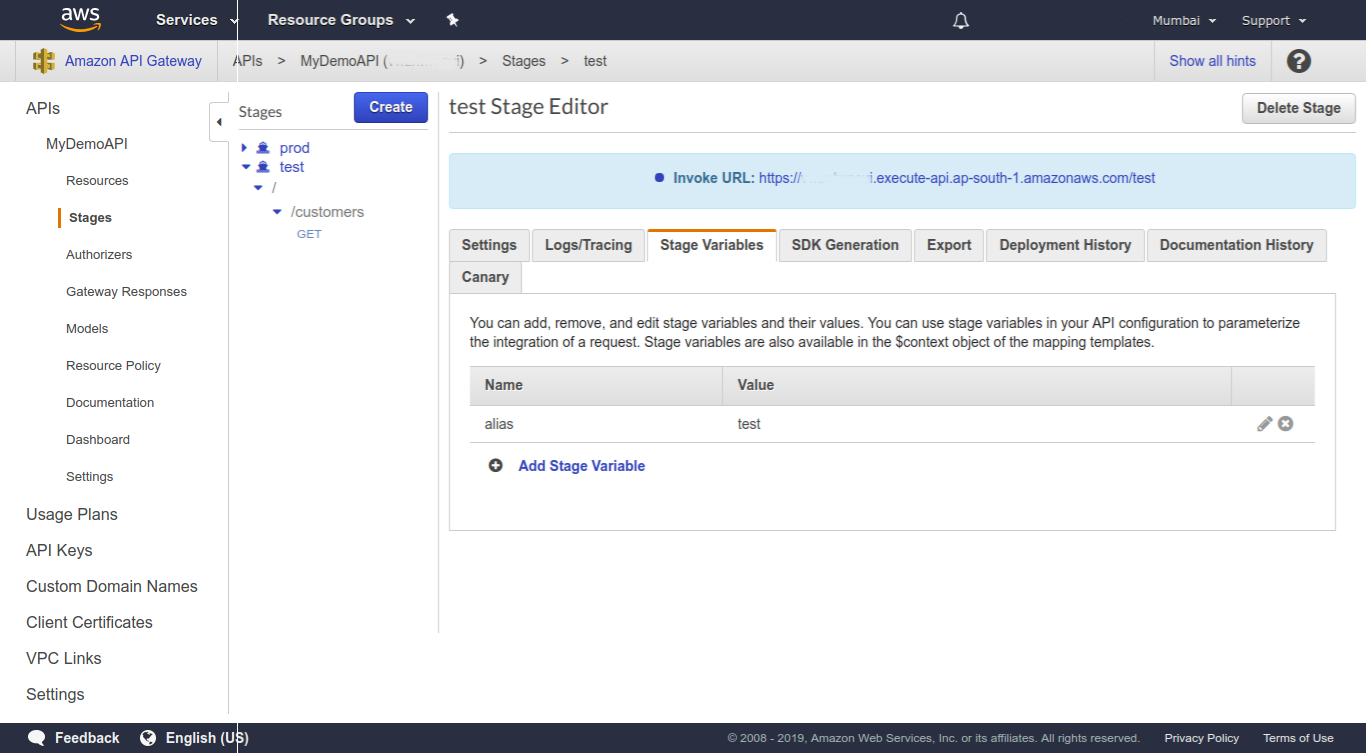Image resolution: width=1366 pixels, height=753 pixels.
Task: Open the Documentation History tab
Action: pos(1236,245)
